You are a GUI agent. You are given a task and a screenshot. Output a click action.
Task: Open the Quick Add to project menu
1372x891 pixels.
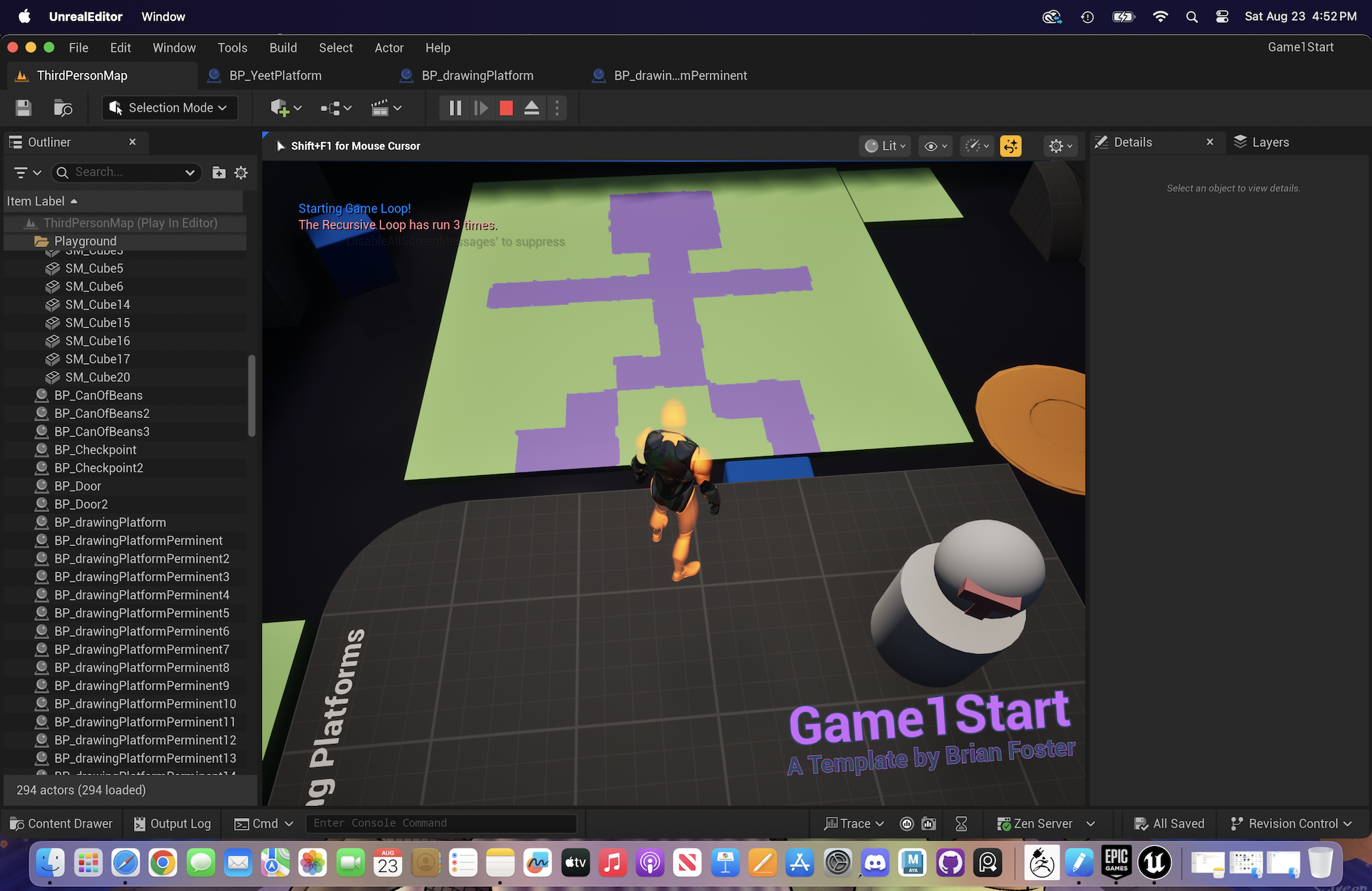tap(285, 108)
